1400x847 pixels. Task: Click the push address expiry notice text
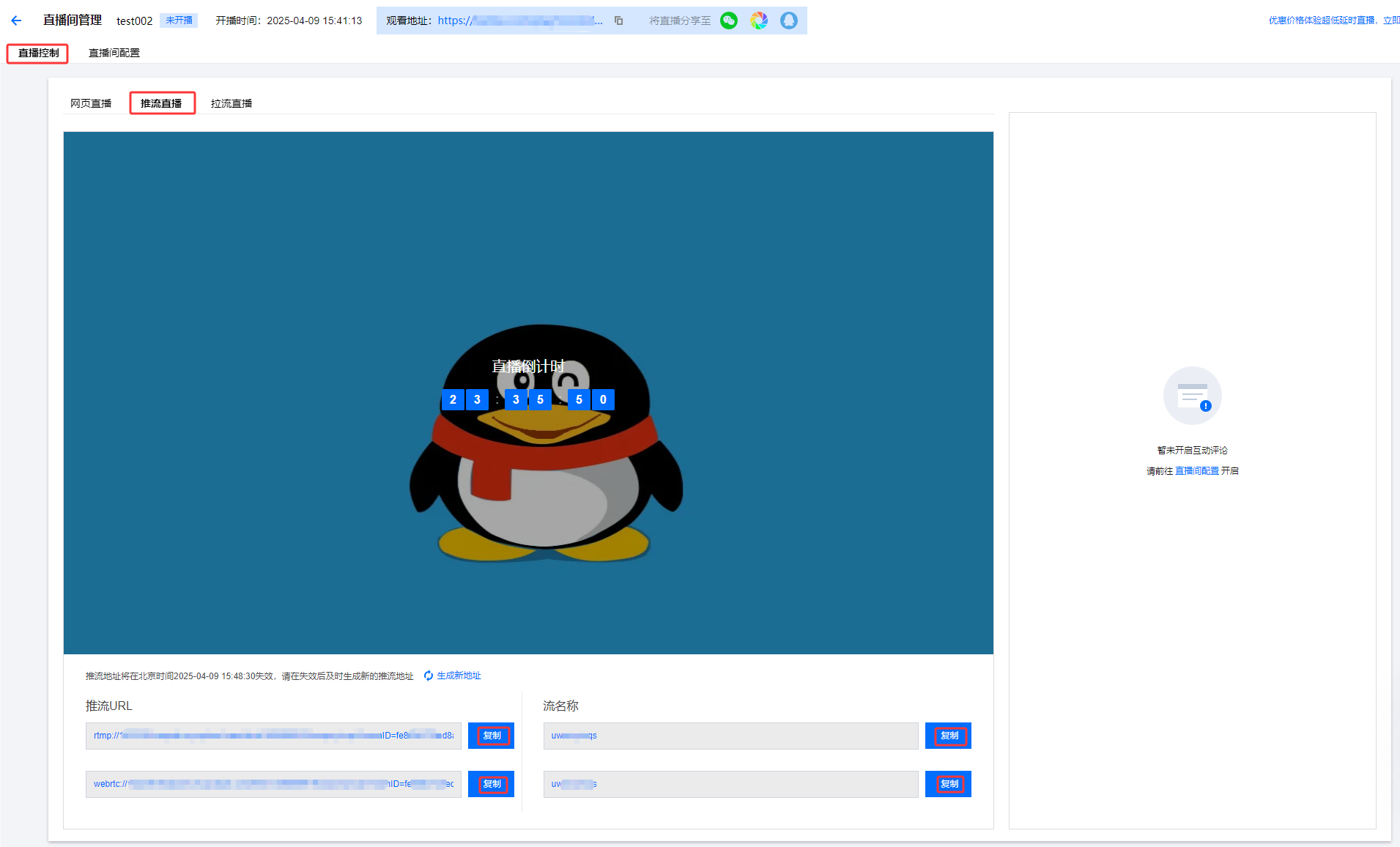(x=249, y=676)
